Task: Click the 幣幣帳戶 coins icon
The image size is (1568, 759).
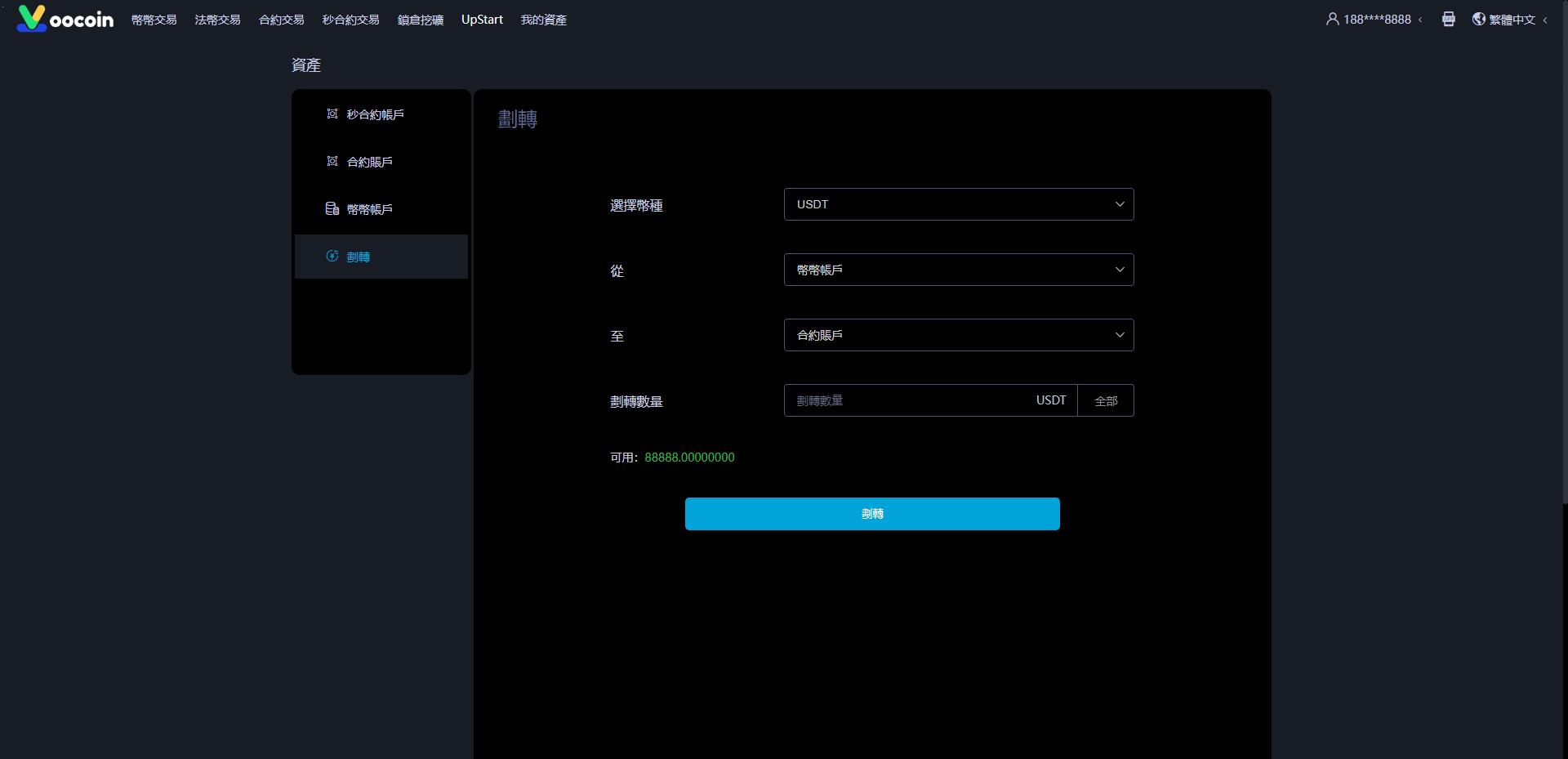Action: coord(332,209)
